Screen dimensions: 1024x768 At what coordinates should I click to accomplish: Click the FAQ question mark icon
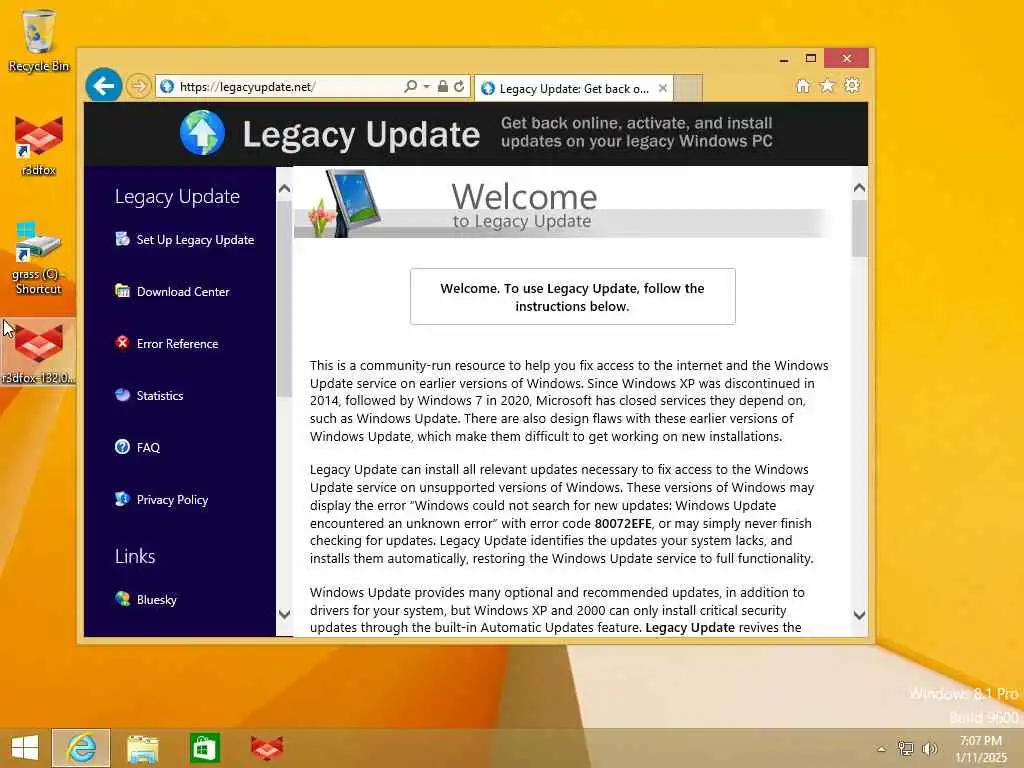pyautogui.click(x=122, y=447)
